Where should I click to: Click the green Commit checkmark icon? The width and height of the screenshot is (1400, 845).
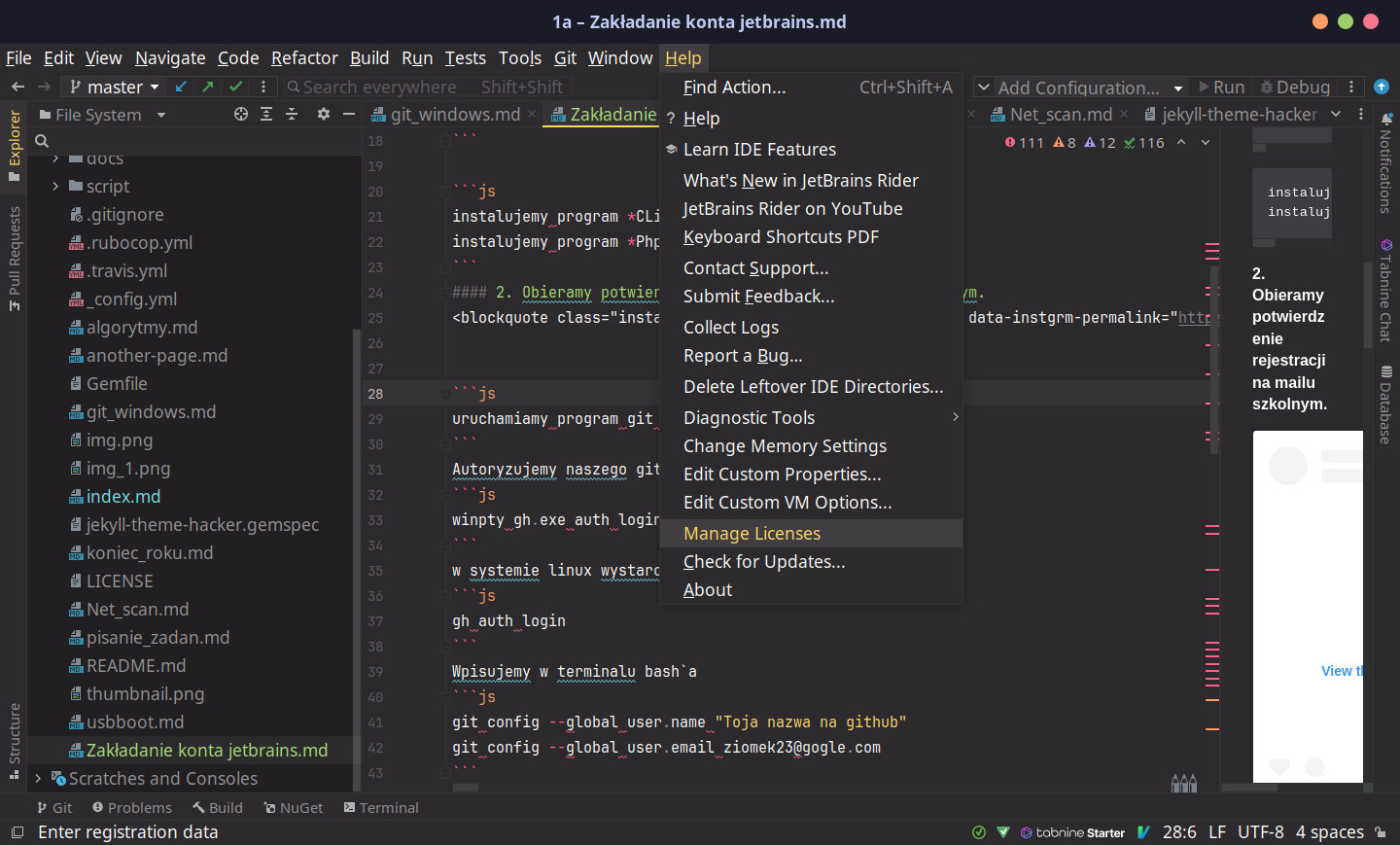coord(235,87)
